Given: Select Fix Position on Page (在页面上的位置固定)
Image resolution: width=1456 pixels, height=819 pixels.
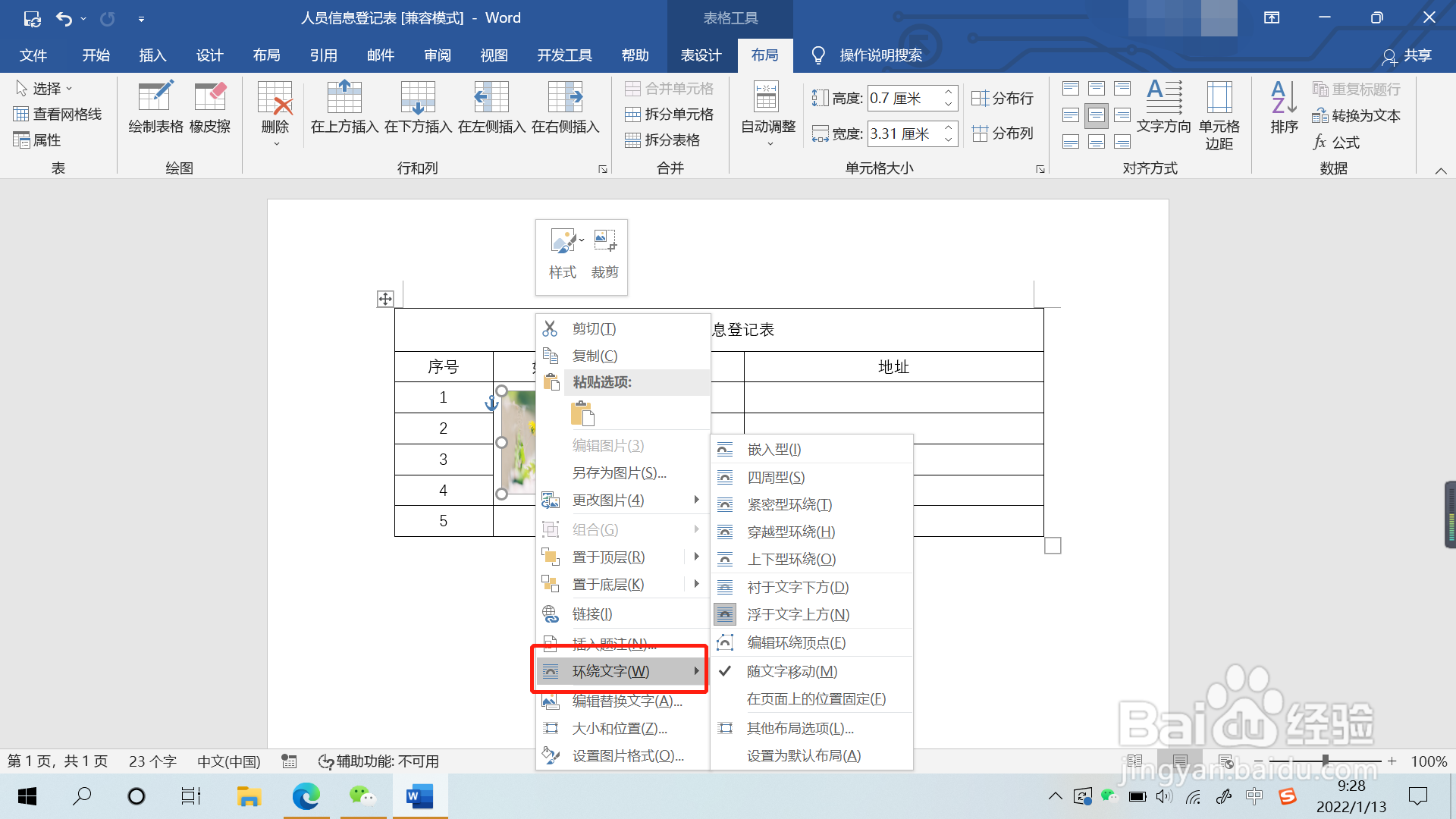Looking at the screenshot, I should pos(816,699).
